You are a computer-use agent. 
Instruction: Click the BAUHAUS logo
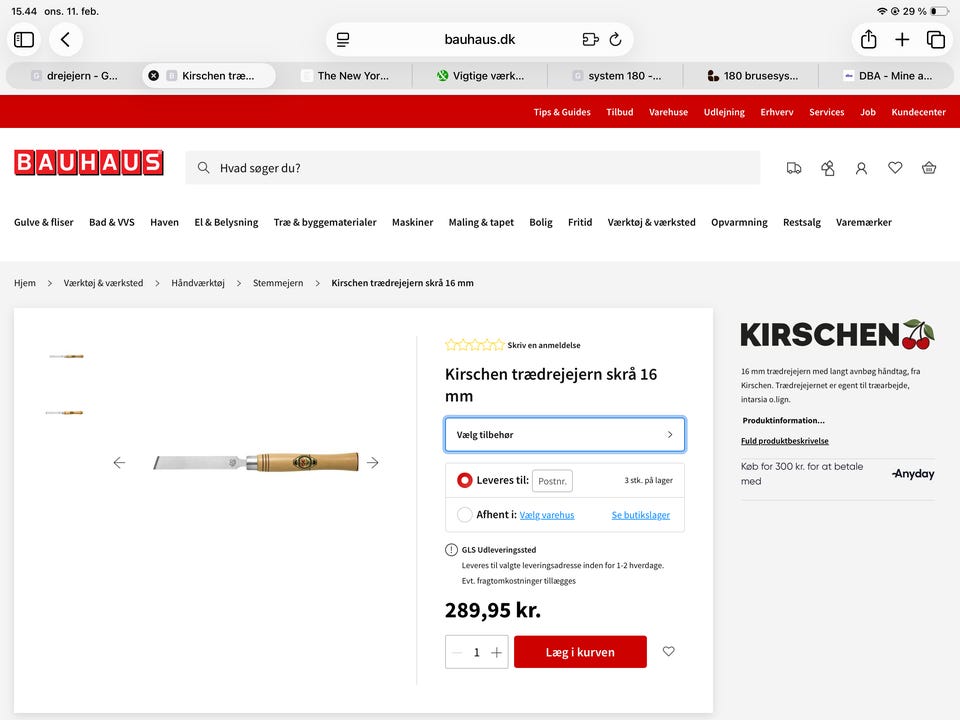[89, 163]
